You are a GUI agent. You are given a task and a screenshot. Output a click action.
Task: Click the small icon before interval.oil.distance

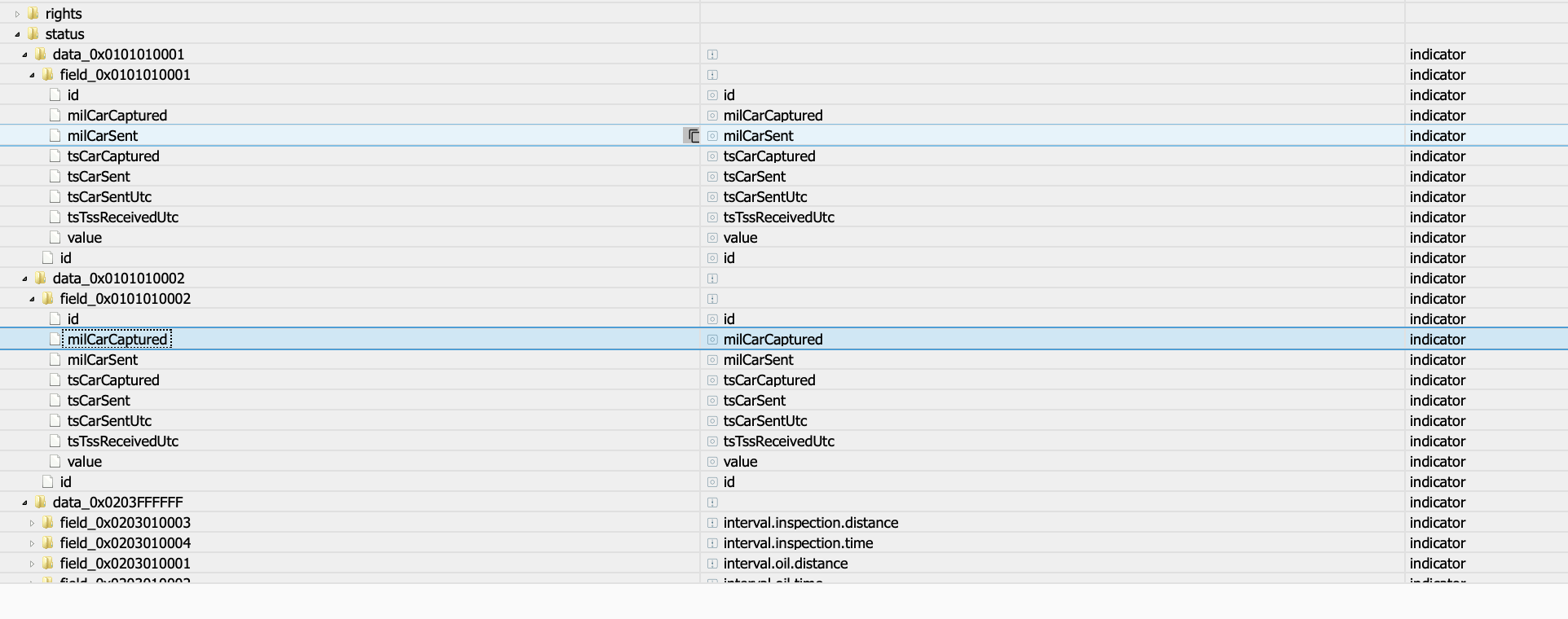click(x=712, y=564)
